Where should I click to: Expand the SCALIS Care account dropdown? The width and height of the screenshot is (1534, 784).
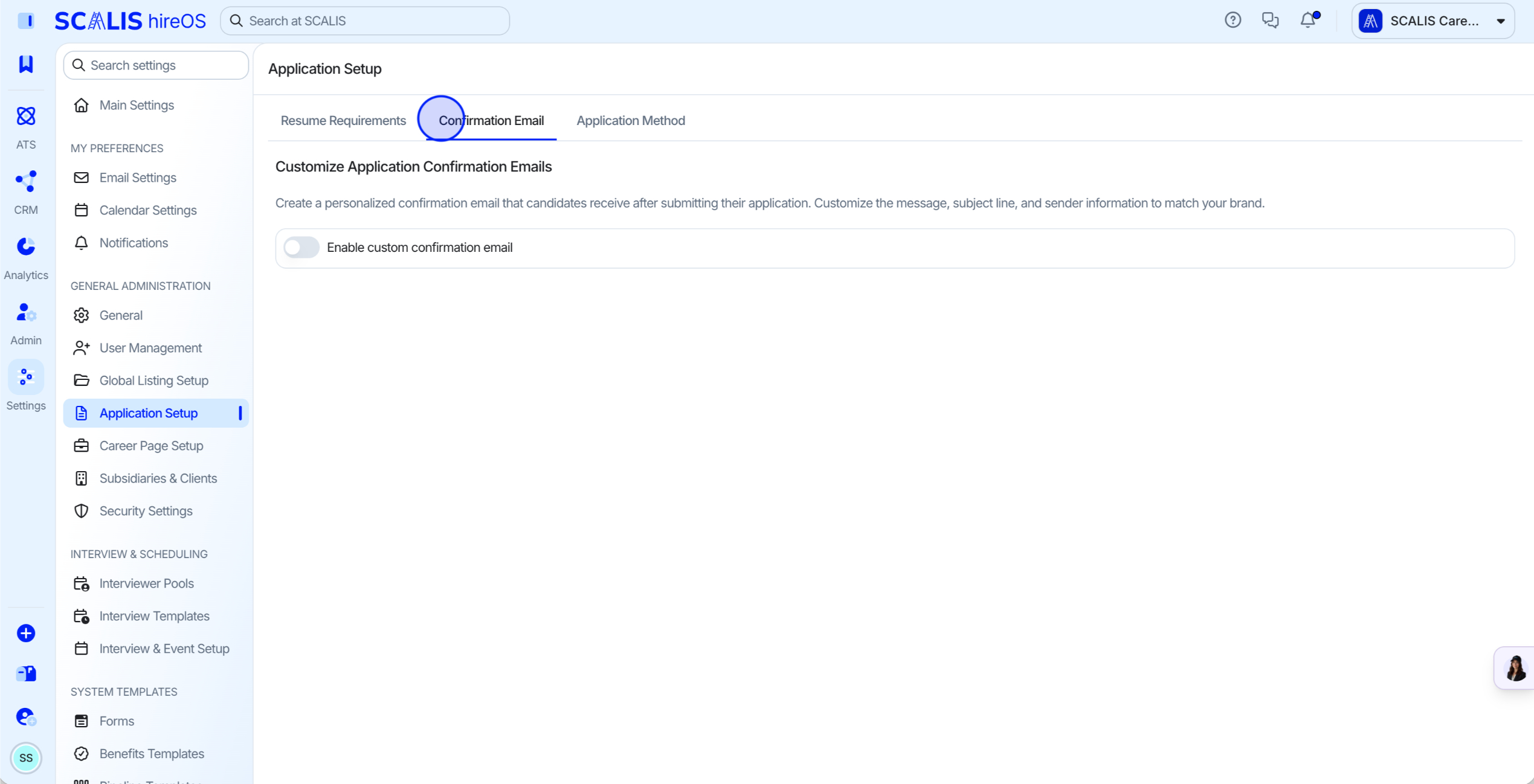[1432, 21]
